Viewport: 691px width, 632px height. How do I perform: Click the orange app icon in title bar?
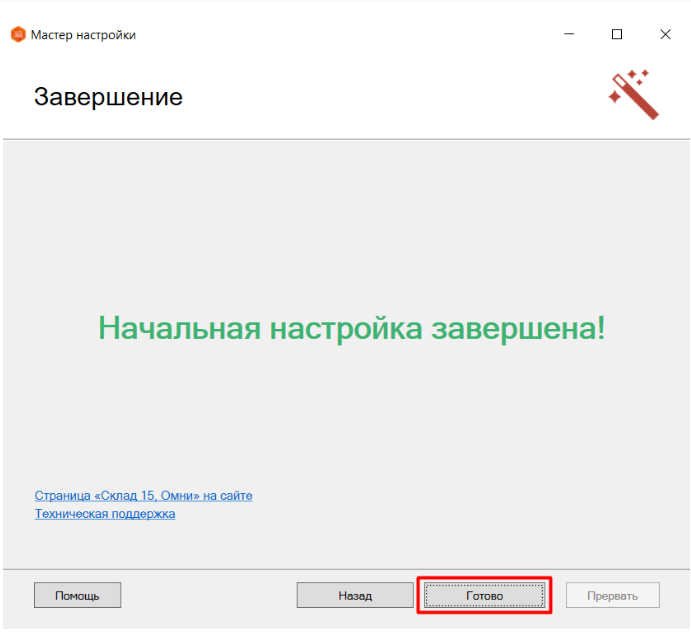point(18,34)
